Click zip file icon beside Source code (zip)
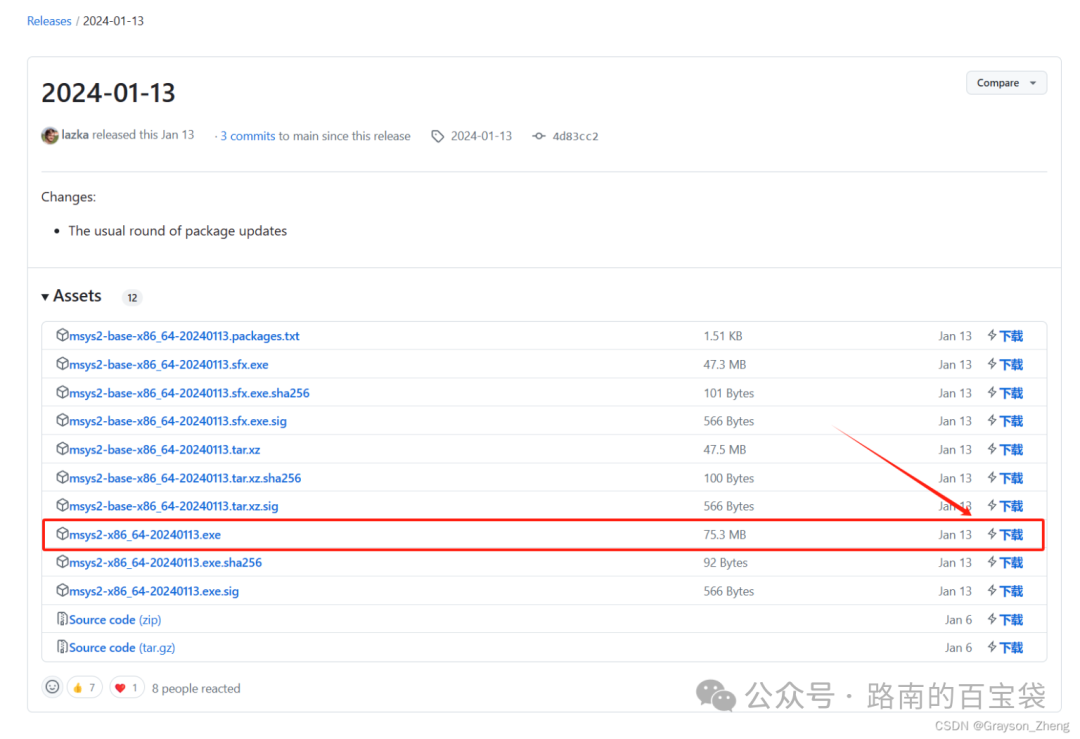This screenshot has width=1080, height=739. coord(62,619)
